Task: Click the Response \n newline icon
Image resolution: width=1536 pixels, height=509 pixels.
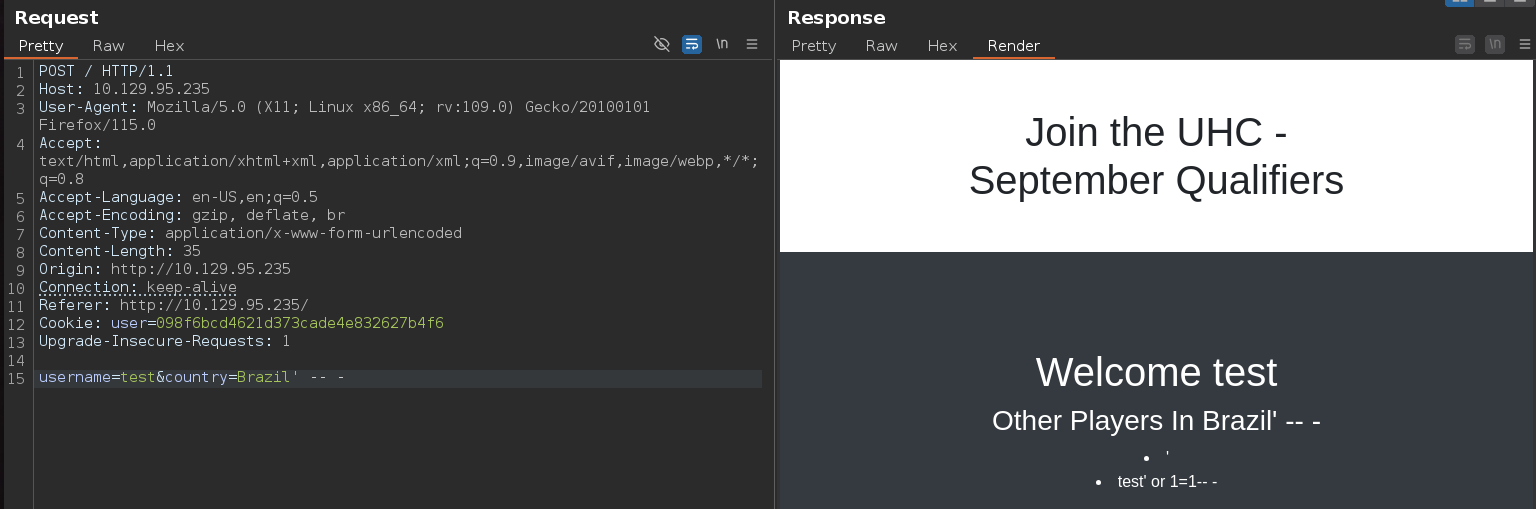Action: coord(1495,44)
